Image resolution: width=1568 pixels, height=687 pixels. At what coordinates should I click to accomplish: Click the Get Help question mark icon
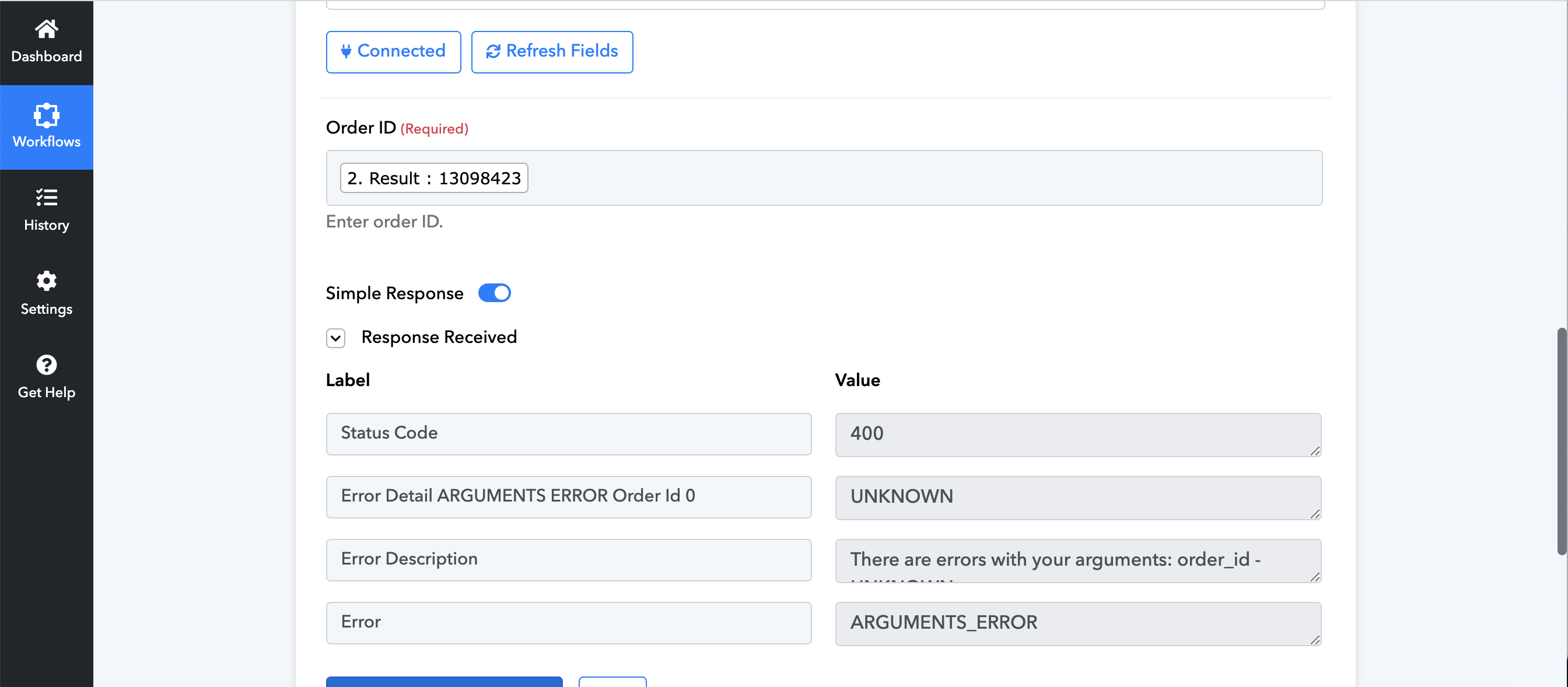point(46,364)
